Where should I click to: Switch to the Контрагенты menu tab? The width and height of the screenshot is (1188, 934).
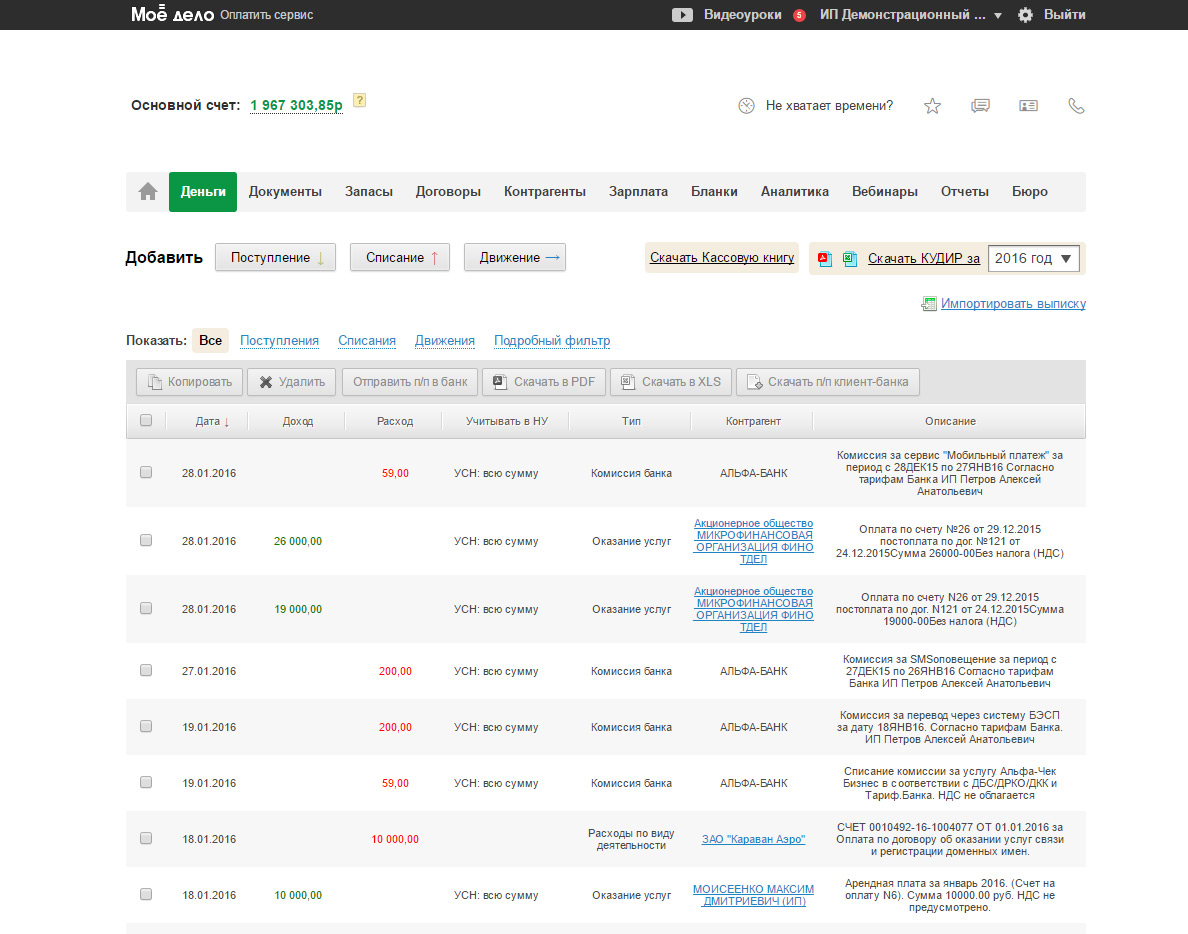[545, 192]
